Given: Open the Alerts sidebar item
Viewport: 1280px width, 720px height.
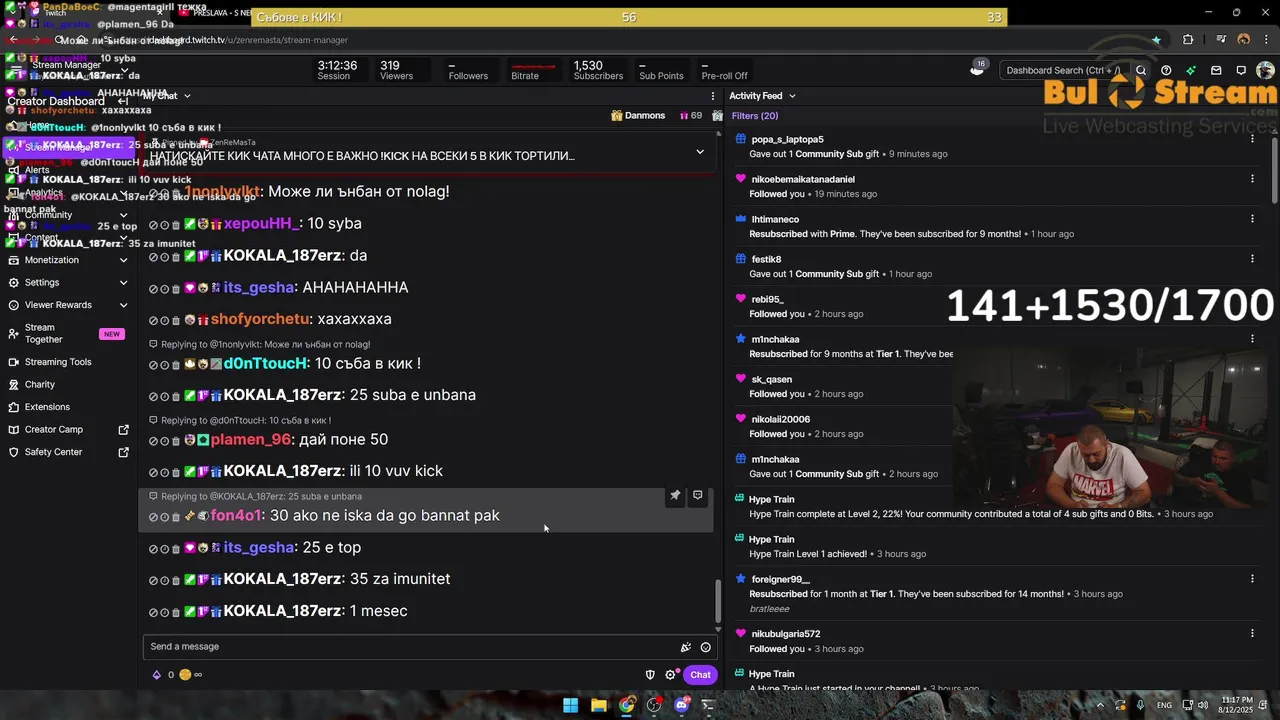Looking at the screenshot, I should (x=69, y=170).
